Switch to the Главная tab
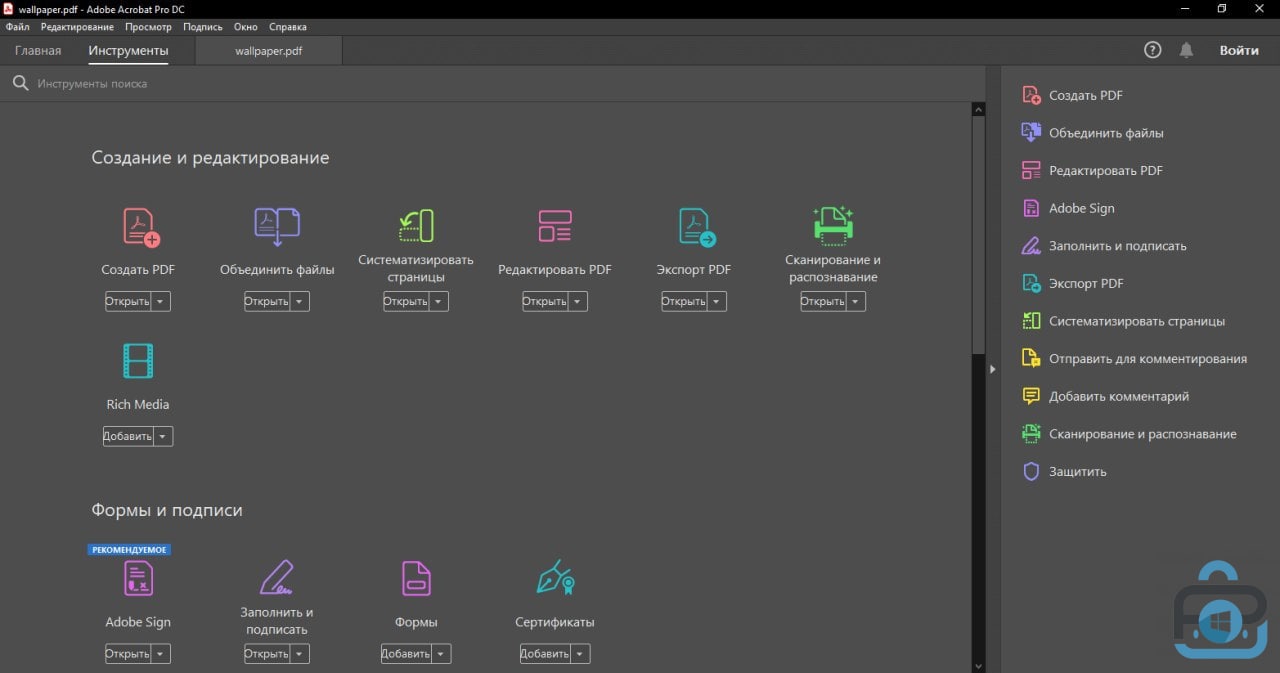This screenshot has width=1280, height=673. click(38, 51)
